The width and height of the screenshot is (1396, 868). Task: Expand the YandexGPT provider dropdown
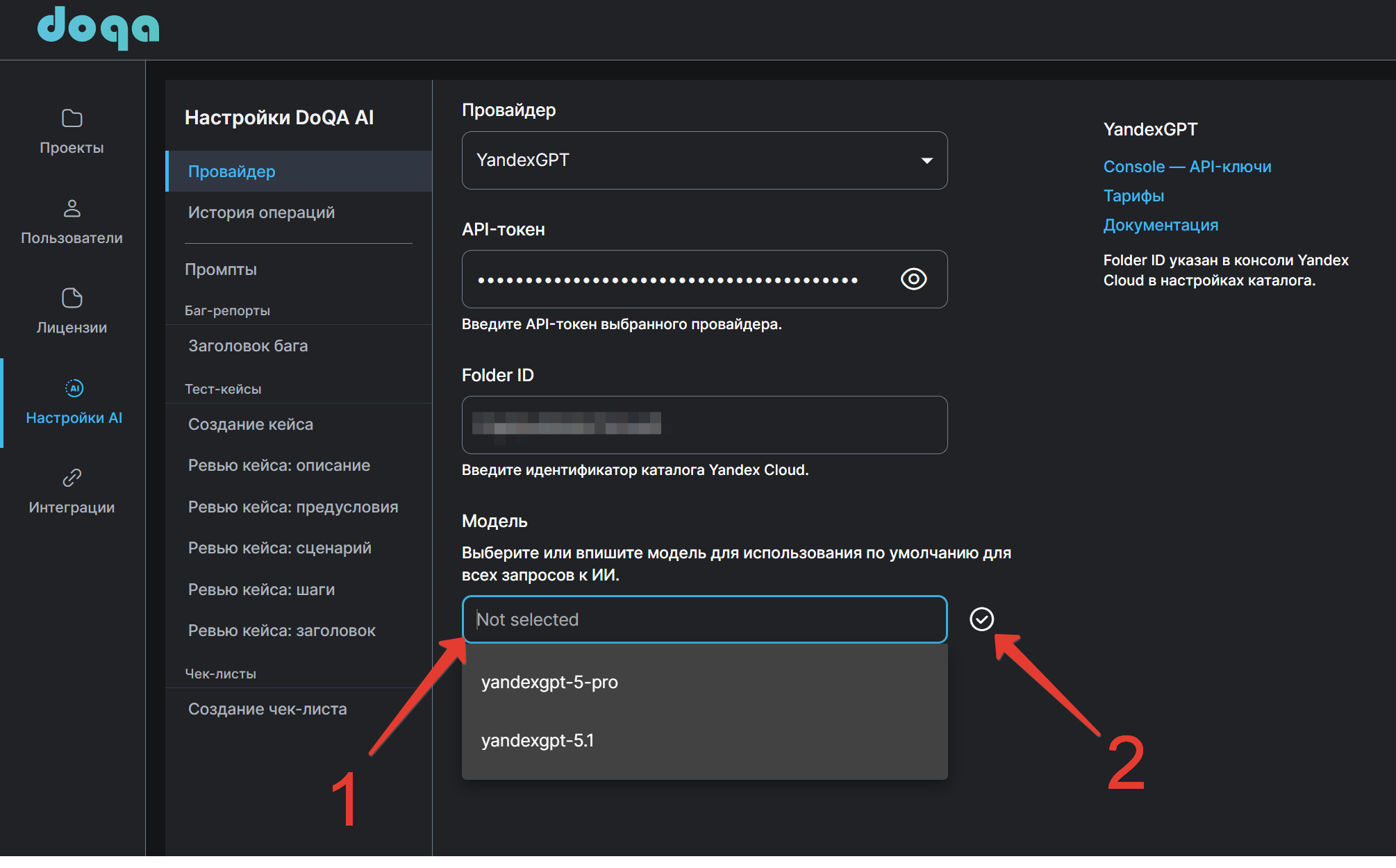(704, 160)
